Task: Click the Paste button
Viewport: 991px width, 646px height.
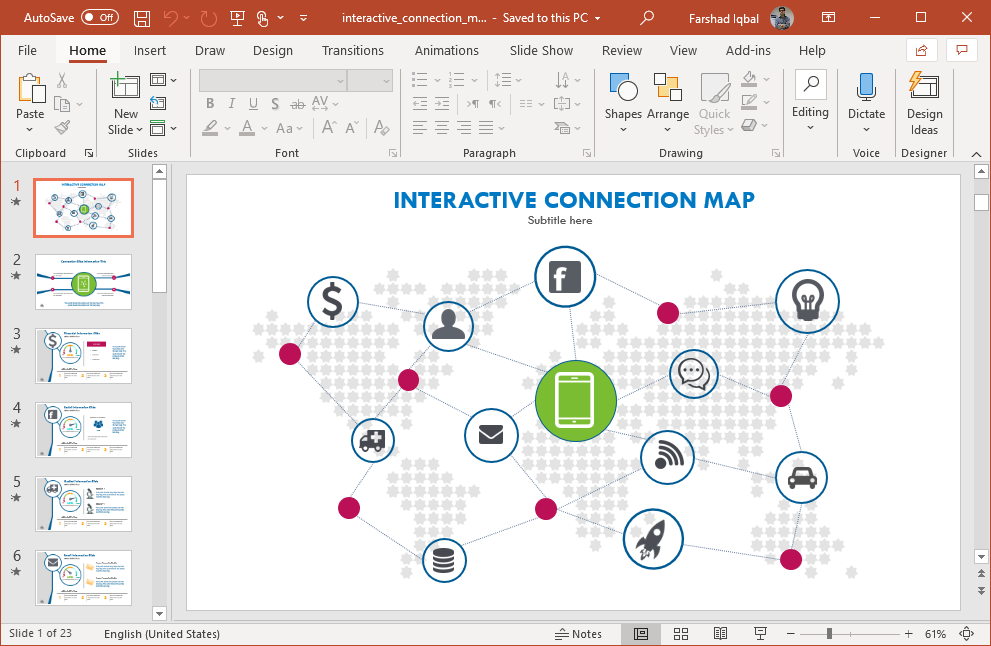Action: tap(30, 90)
